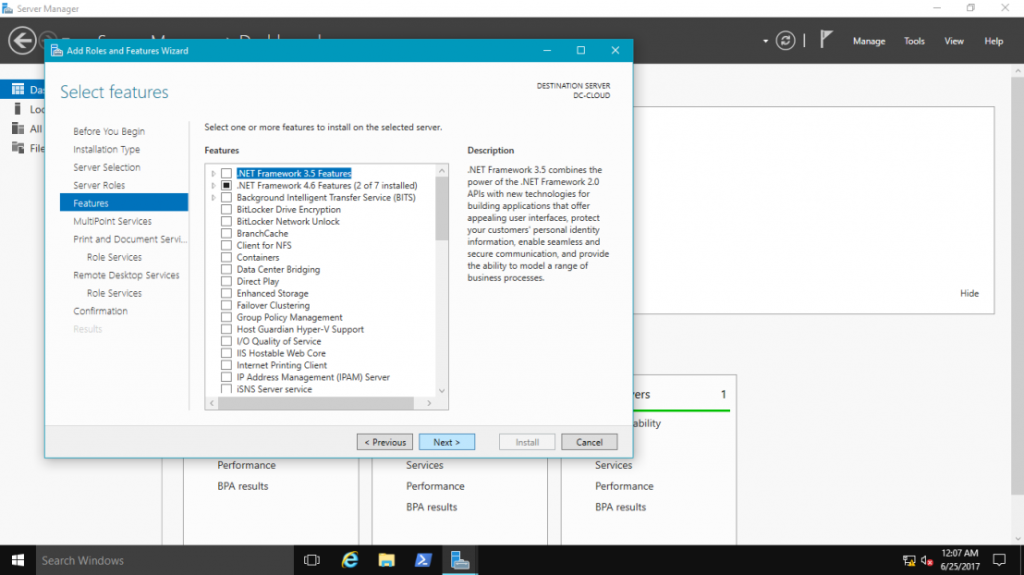Cancel the Add Roles and Features Wizard

click(x=589, y=442)
